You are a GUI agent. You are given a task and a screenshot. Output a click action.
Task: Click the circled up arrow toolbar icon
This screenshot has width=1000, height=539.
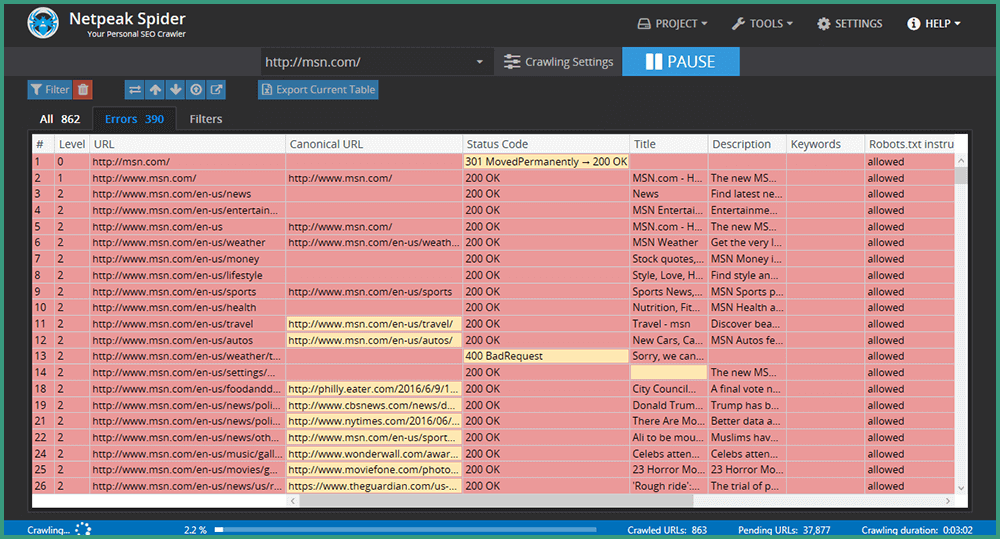tap(196, 90)
